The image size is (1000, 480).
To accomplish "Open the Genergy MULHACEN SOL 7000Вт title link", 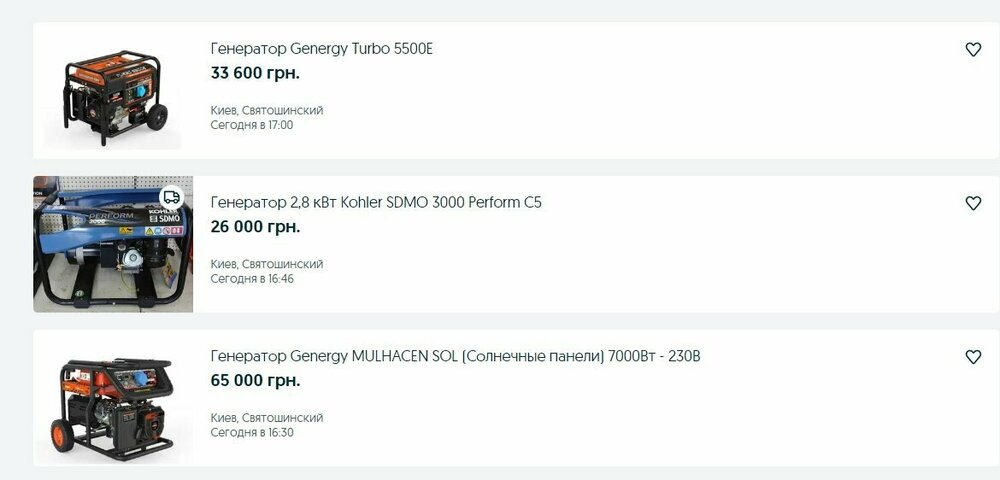I will 455,356.
